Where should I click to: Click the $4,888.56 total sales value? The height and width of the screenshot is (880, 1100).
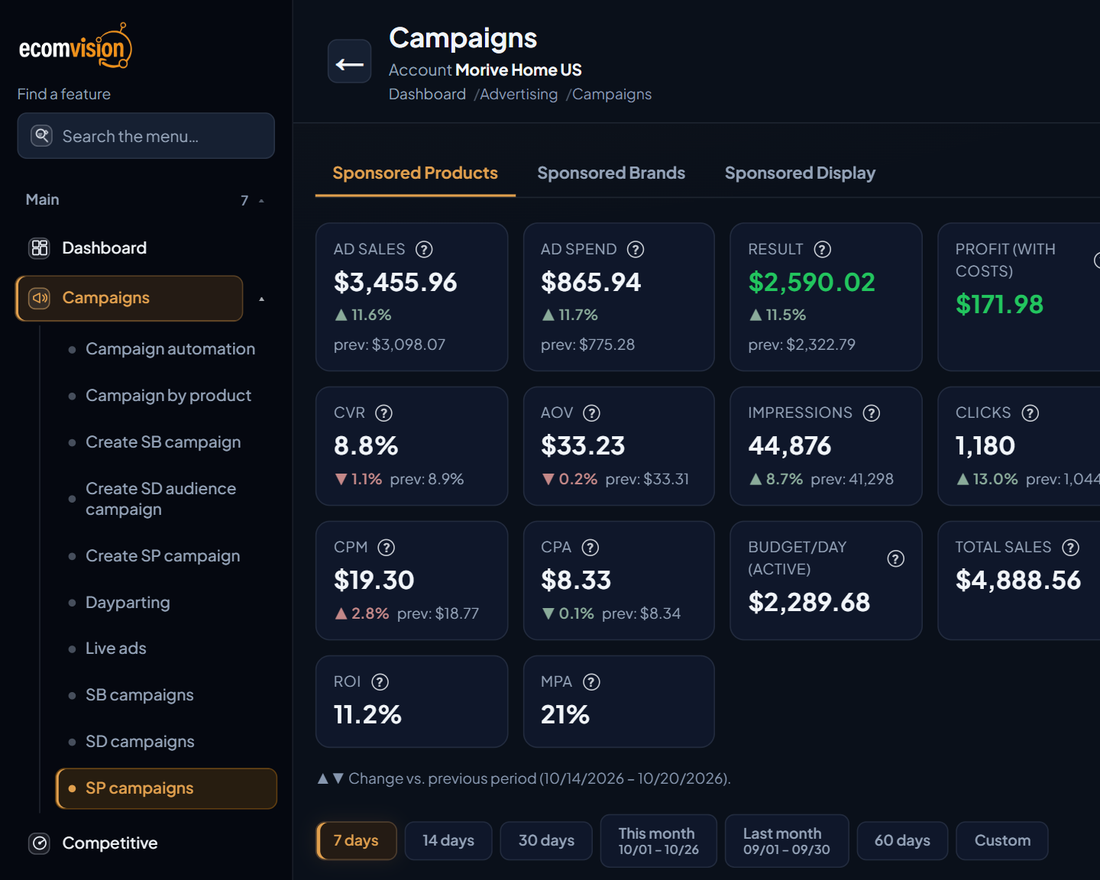pos(1018,580)
